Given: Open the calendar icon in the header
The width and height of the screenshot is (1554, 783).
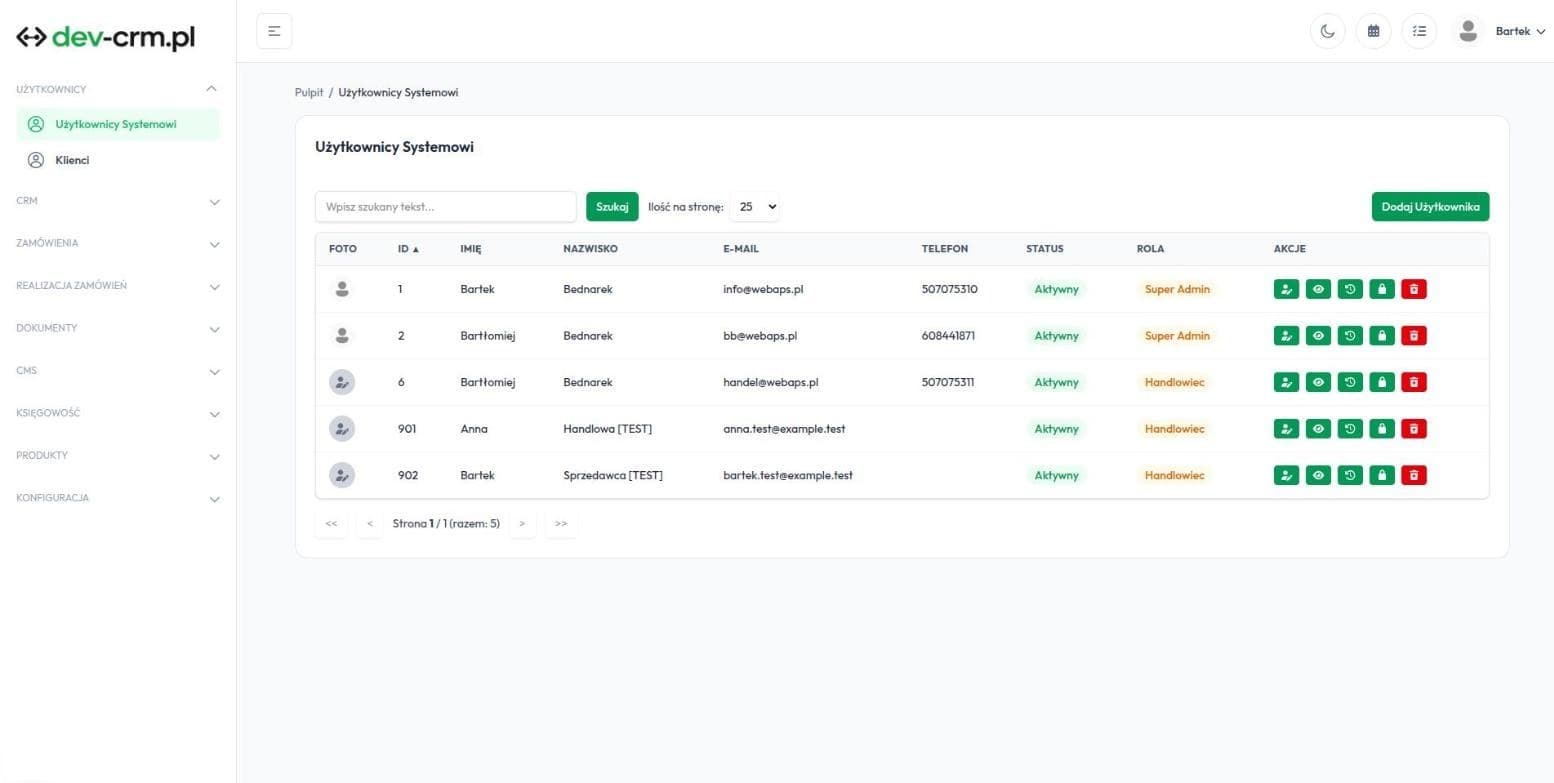Looking at the screenshot, I should (x=1373, y=31).
